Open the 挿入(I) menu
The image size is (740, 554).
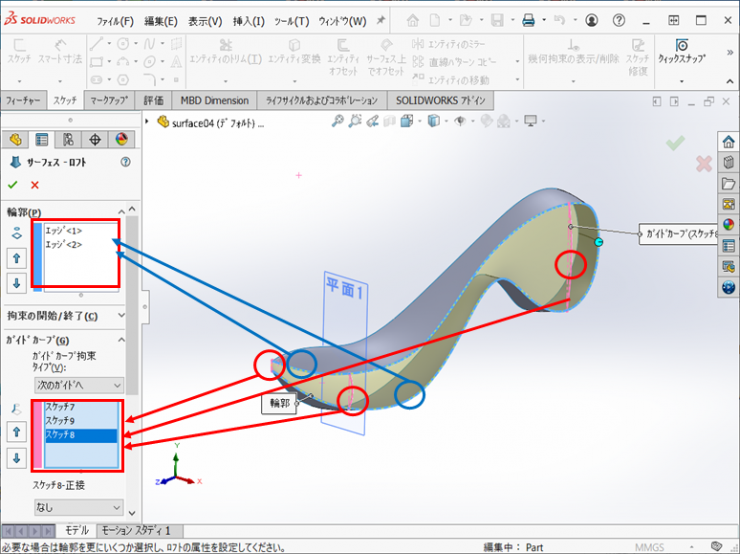pyautogui.click(x=248, y=21)
